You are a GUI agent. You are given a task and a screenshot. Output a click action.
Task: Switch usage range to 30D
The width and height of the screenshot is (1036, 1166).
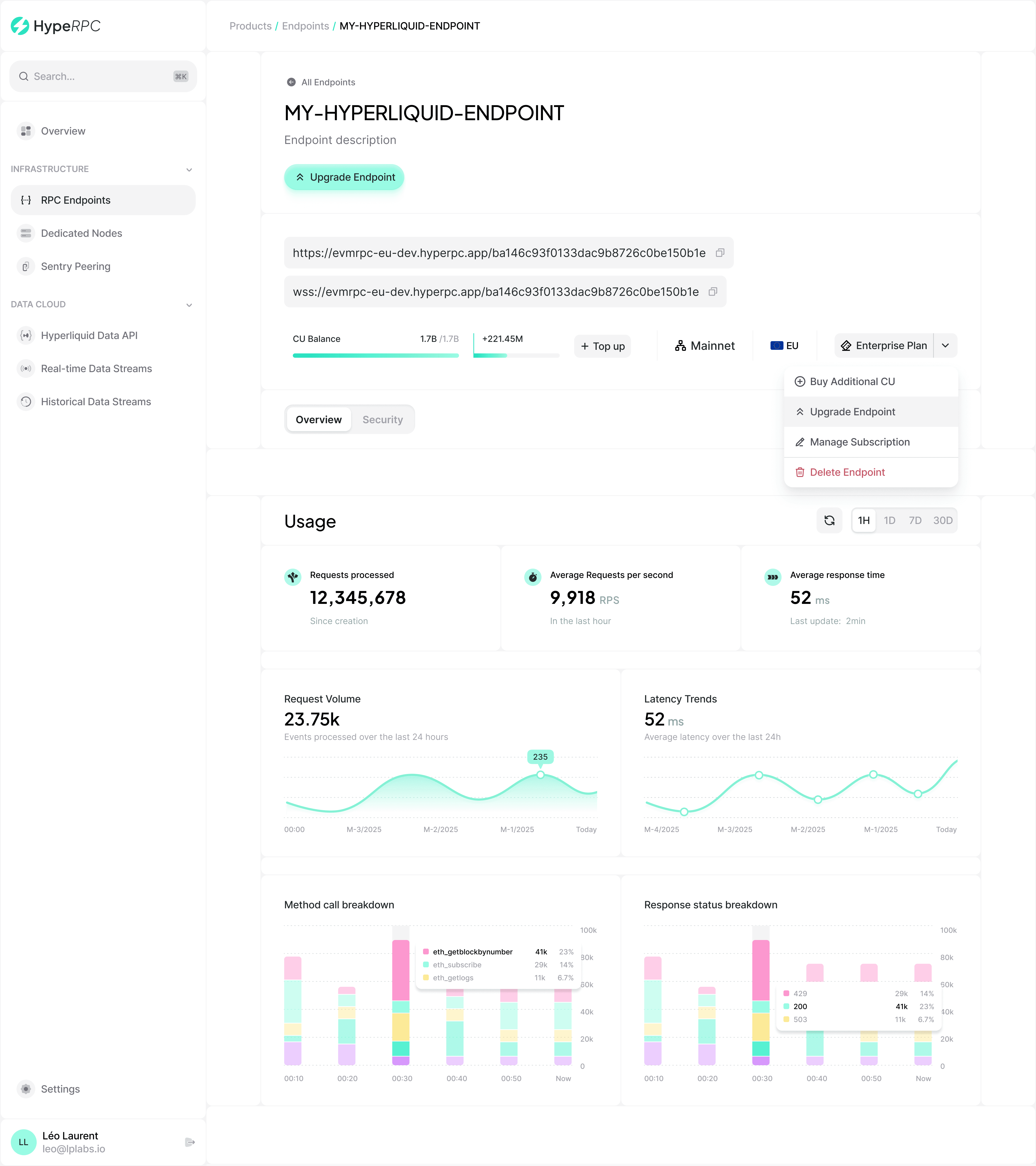pyautogui.click(x=942, y=520)
